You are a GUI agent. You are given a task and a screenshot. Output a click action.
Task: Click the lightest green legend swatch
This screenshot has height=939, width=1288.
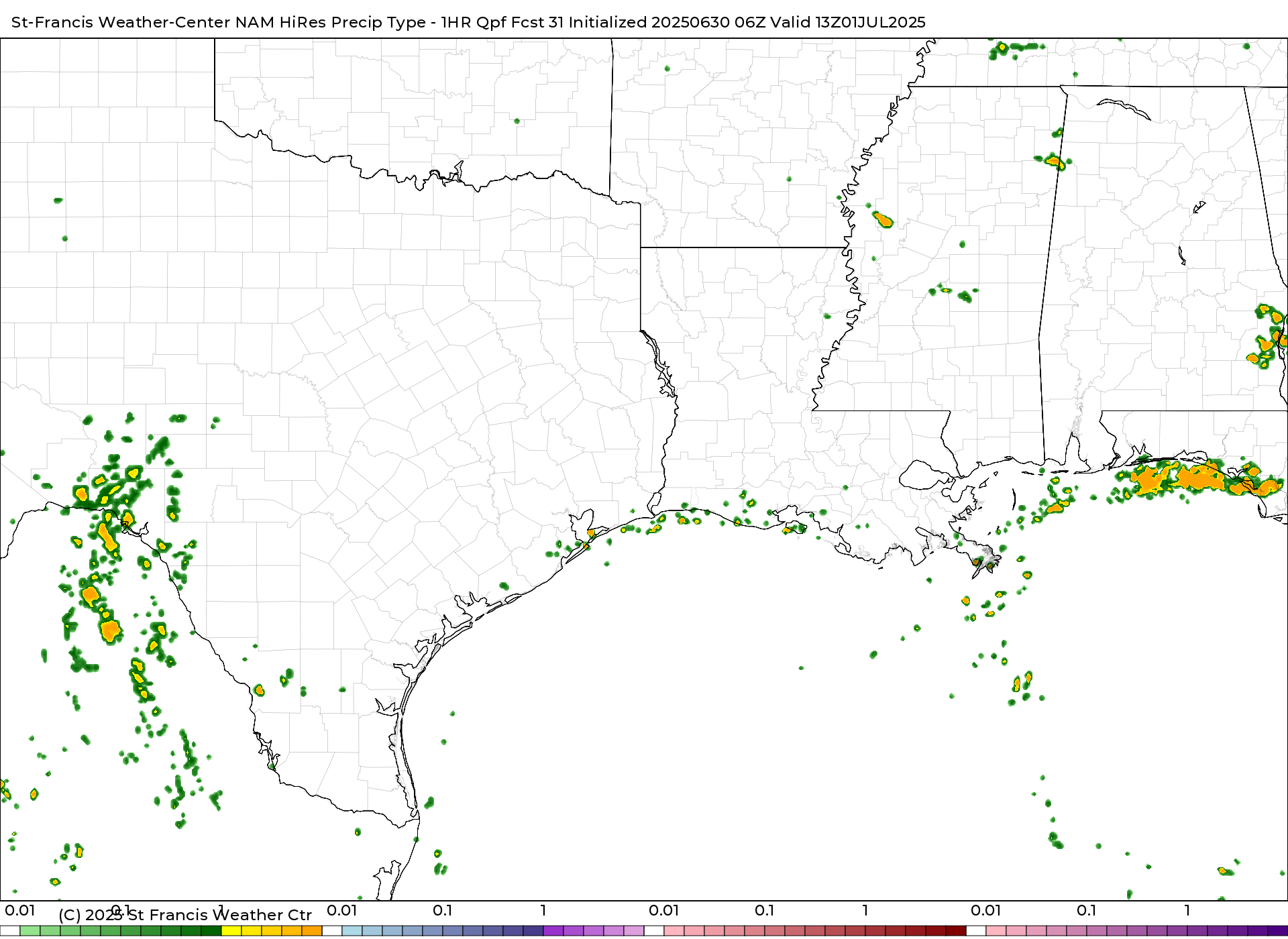[x=30, y=931]
